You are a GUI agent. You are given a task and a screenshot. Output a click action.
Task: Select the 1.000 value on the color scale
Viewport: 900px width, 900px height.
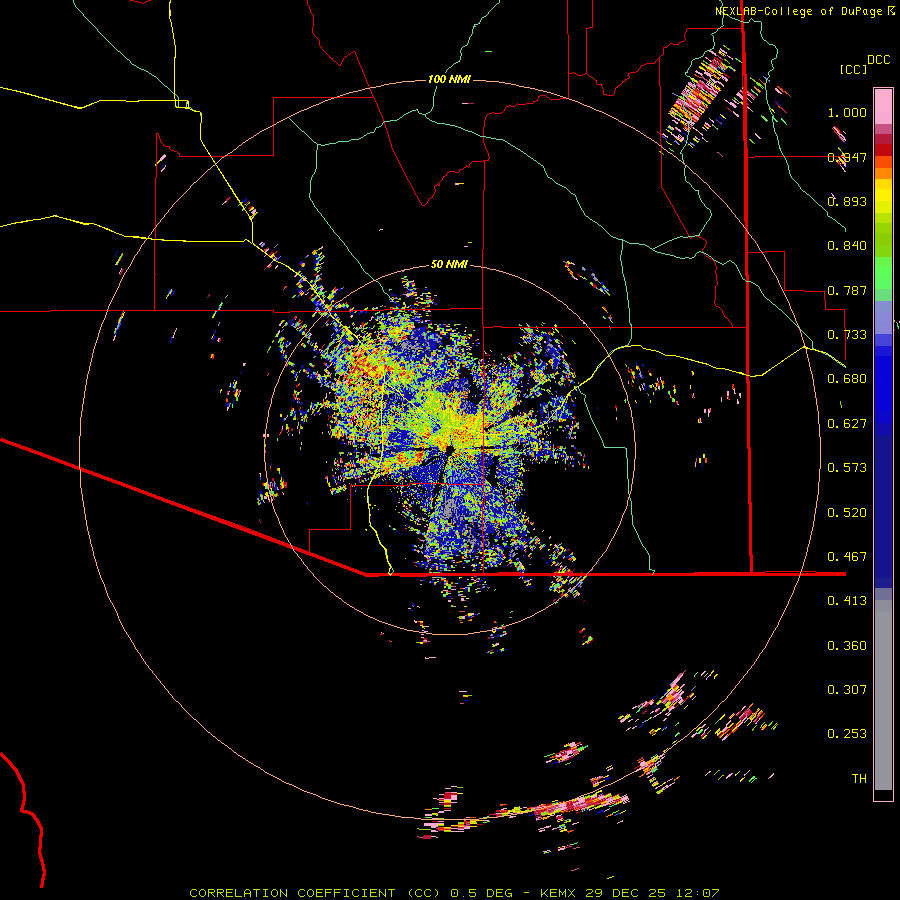coord(847,112)
